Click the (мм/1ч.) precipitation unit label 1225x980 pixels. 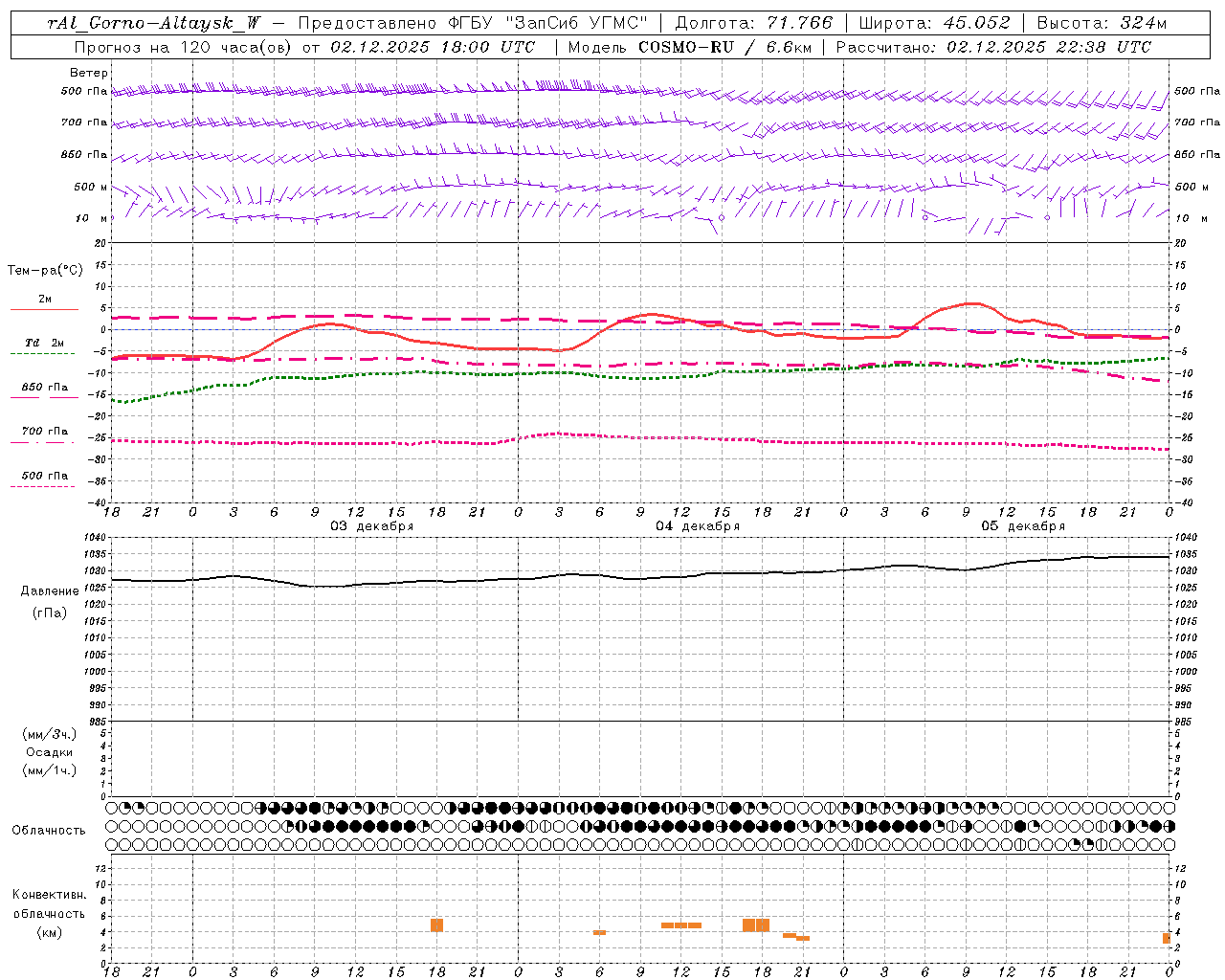[50, 770]
